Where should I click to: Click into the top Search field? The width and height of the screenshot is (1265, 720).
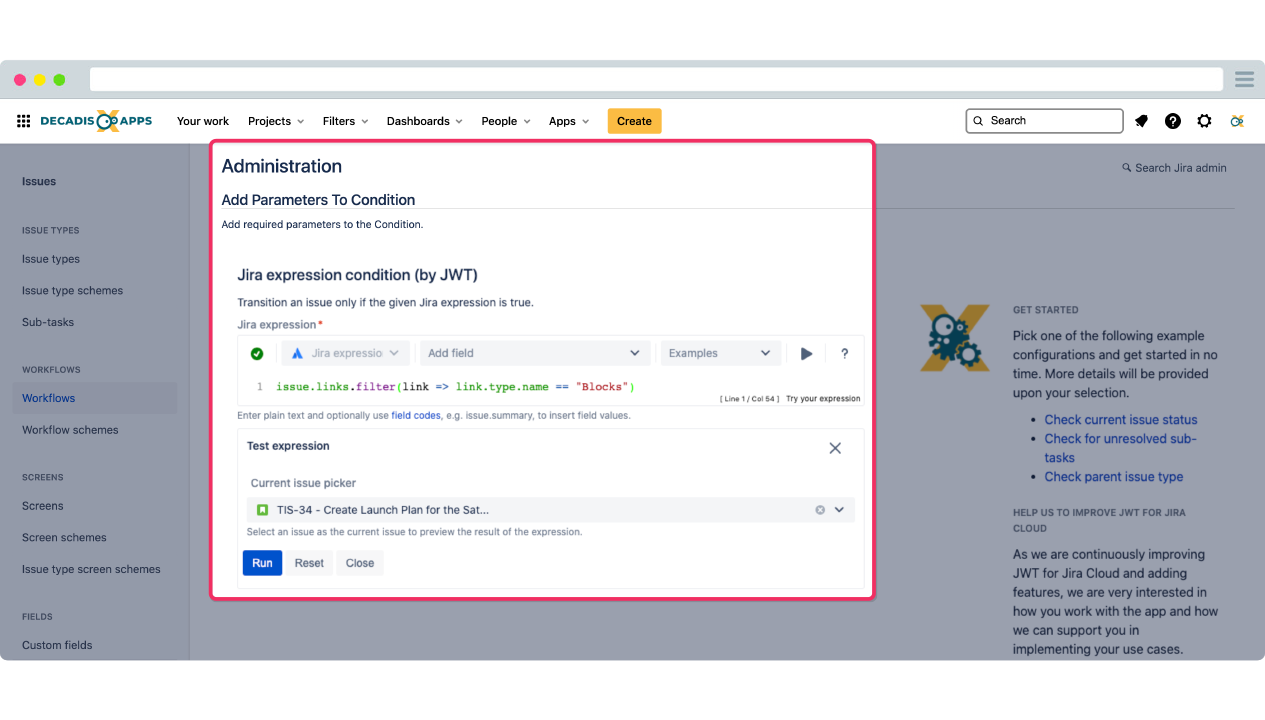click(x=1044, y=121)
